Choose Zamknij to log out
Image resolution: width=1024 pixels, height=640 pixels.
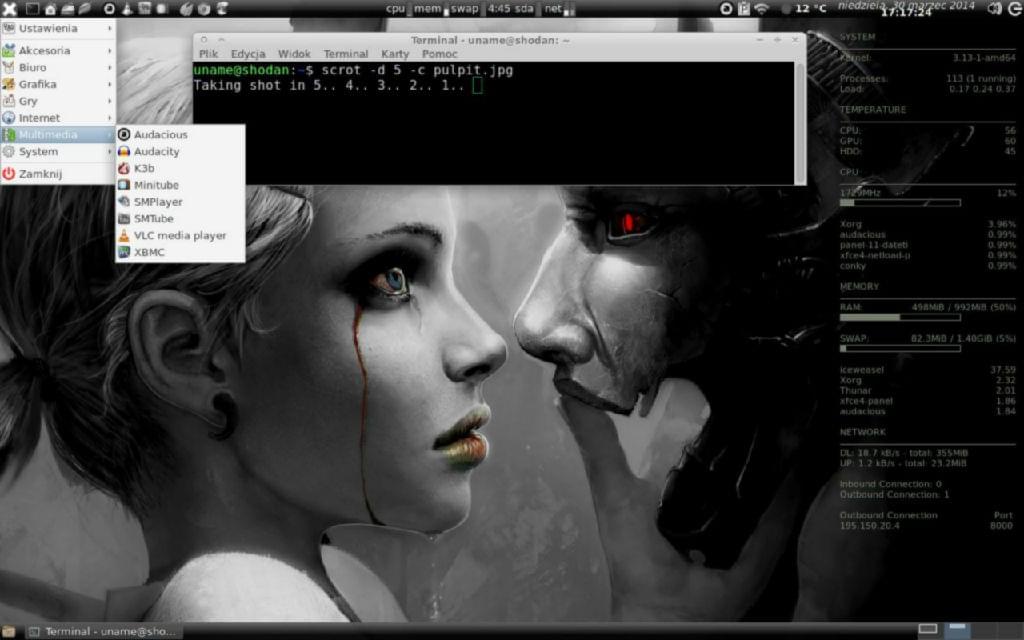57,174
